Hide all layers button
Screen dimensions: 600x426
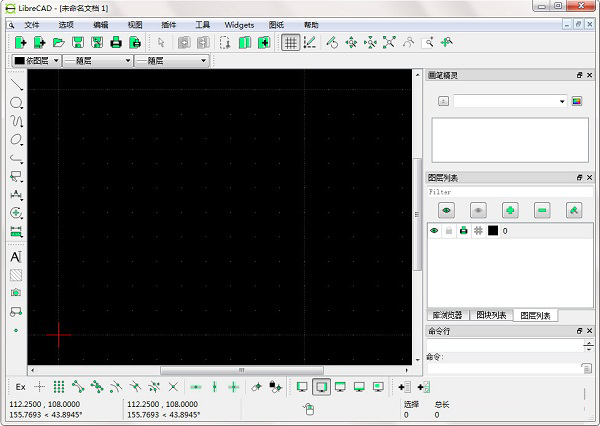pos(478,210)
